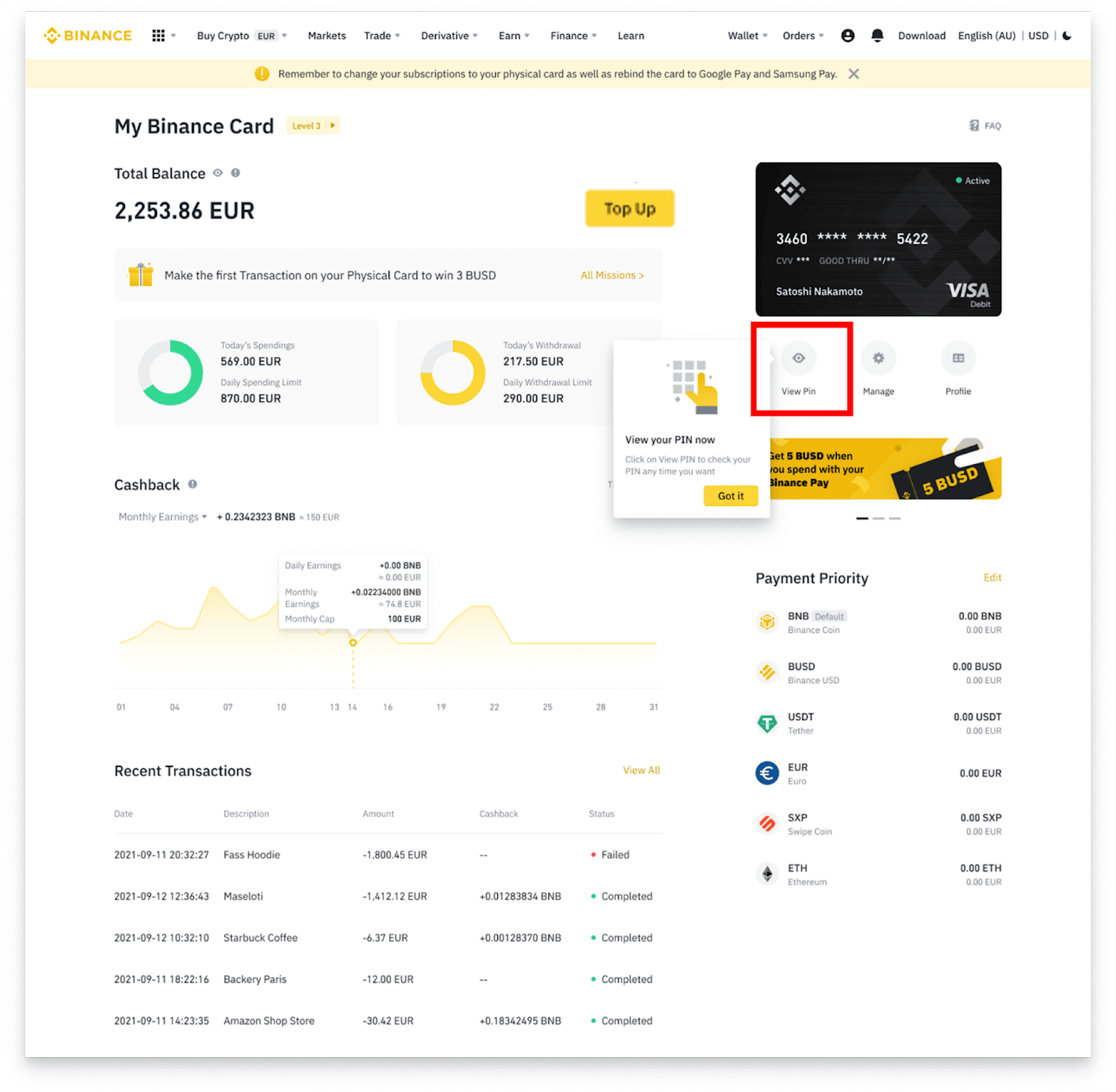This screenshot has height=1092, width=1116.
Task: Click the Starbuck Coffee transaction
Action: tap(388, 938)
